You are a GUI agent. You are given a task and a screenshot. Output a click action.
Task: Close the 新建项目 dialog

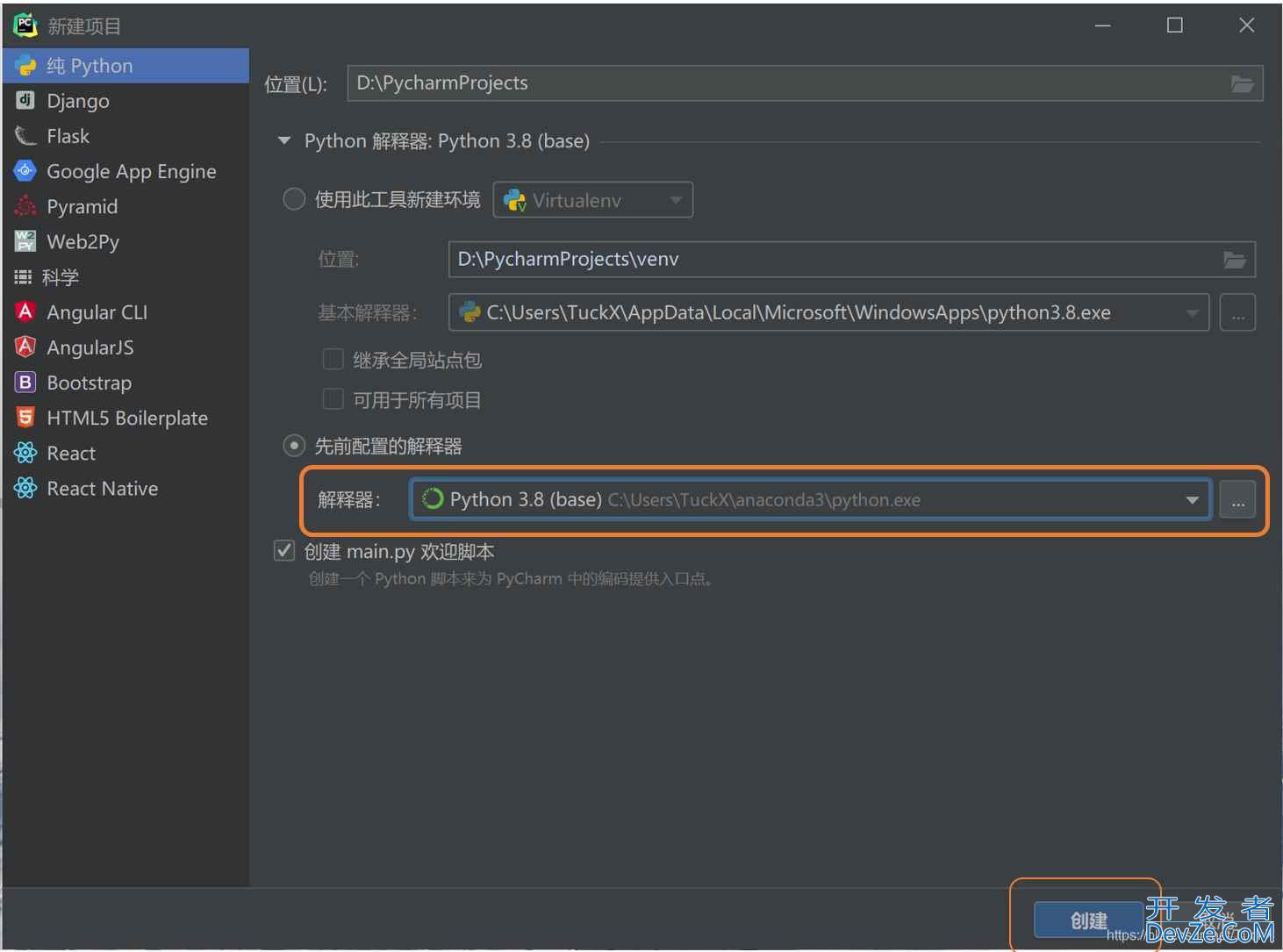click(x=1246, y=25)
